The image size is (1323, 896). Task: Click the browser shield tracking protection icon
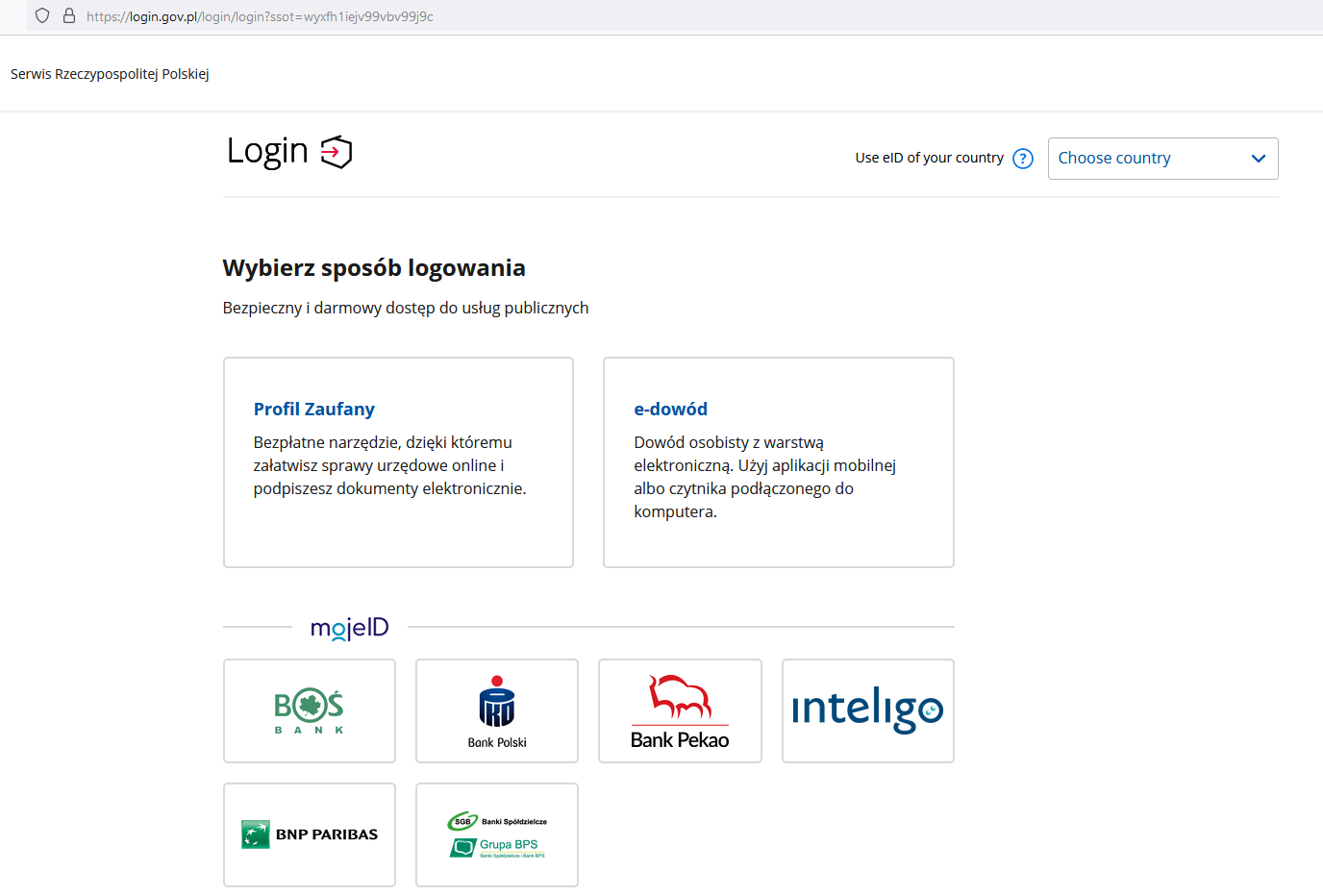42,16
